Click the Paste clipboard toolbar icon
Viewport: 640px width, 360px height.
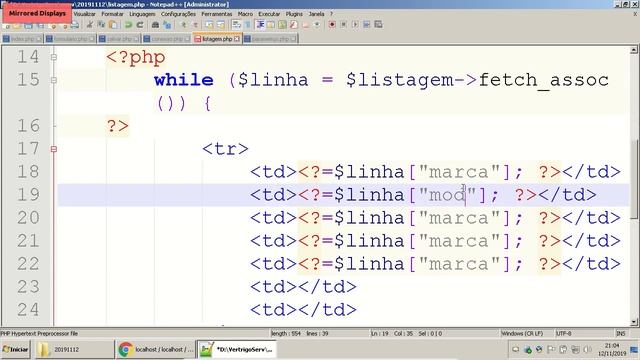click(x=113, y=24)
